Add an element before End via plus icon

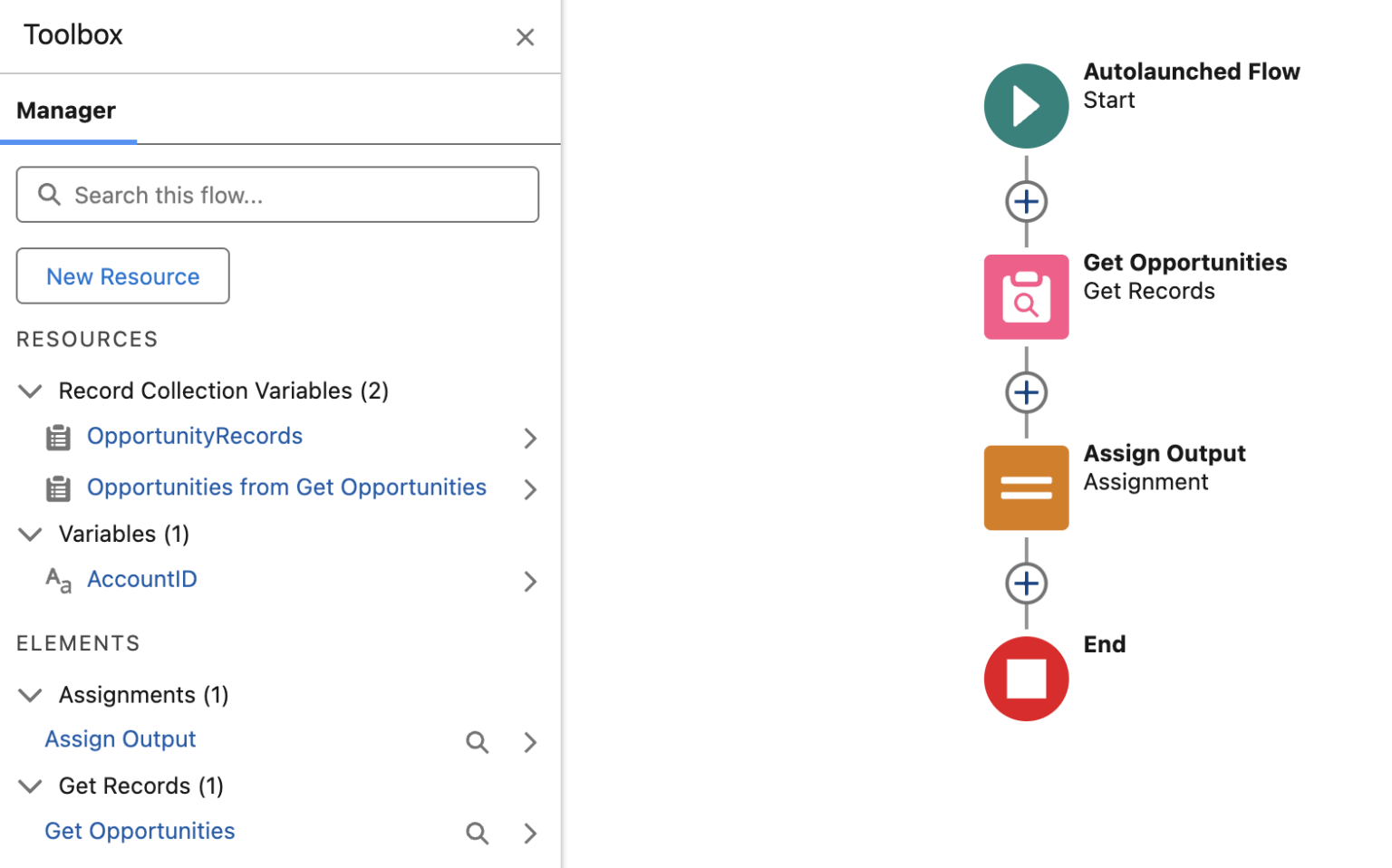[1026, 583]
